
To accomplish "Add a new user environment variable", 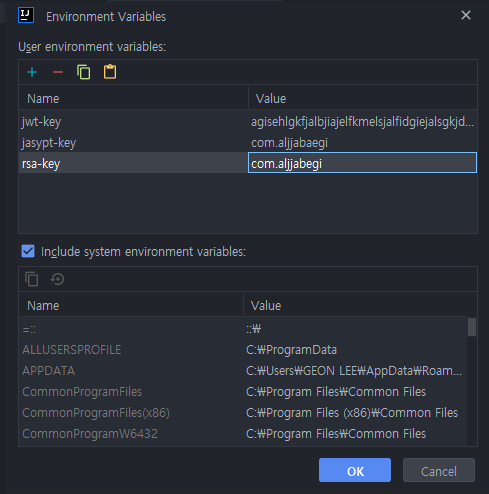I will click(32, 72).
